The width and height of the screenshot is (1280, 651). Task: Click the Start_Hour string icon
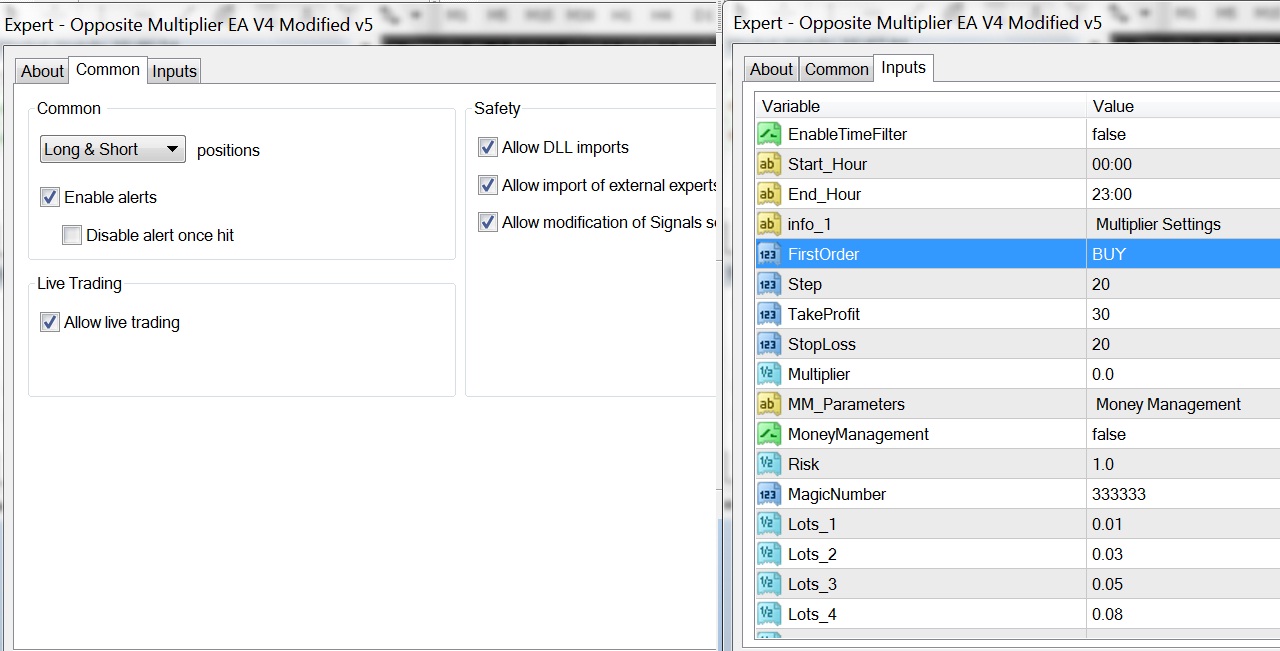pos(768,164)
